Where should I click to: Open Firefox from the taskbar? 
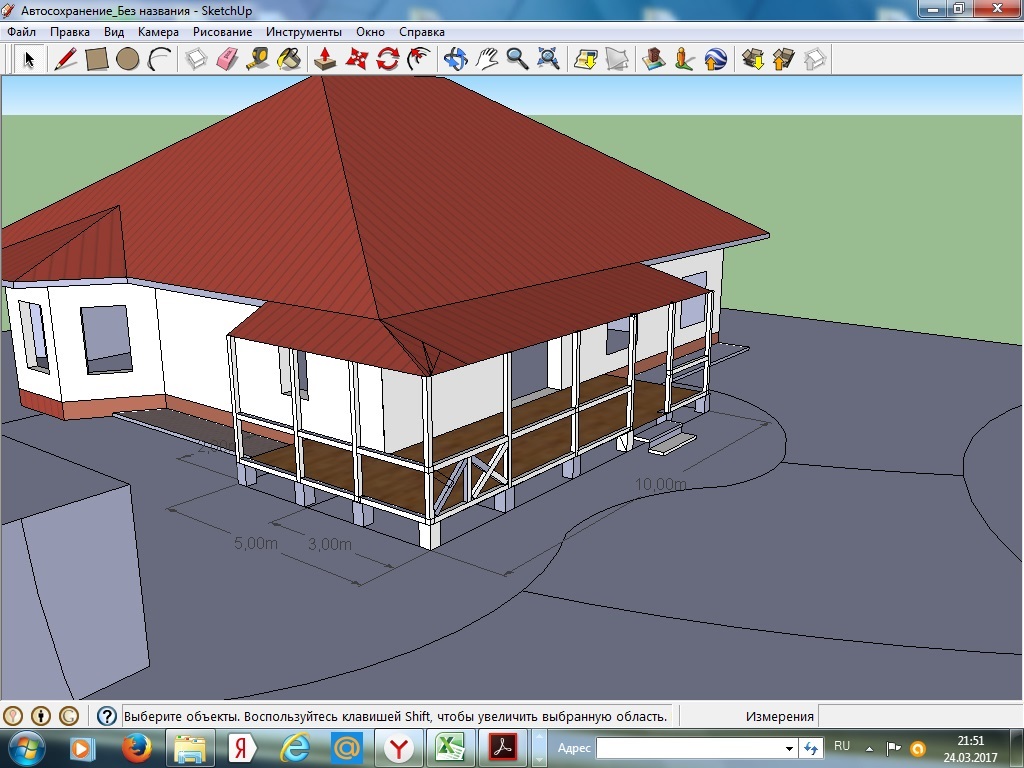coord(136,747)
